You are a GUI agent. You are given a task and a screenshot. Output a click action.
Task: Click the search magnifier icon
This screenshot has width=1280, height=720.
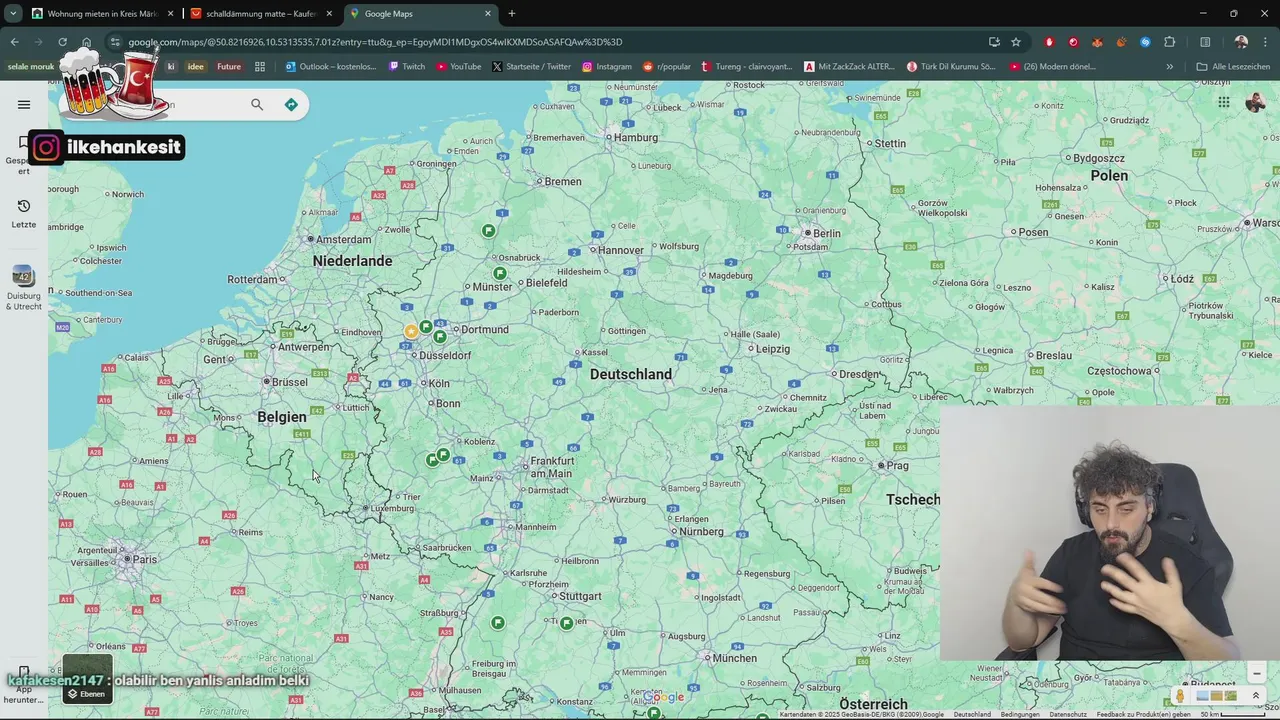(257, 104)
